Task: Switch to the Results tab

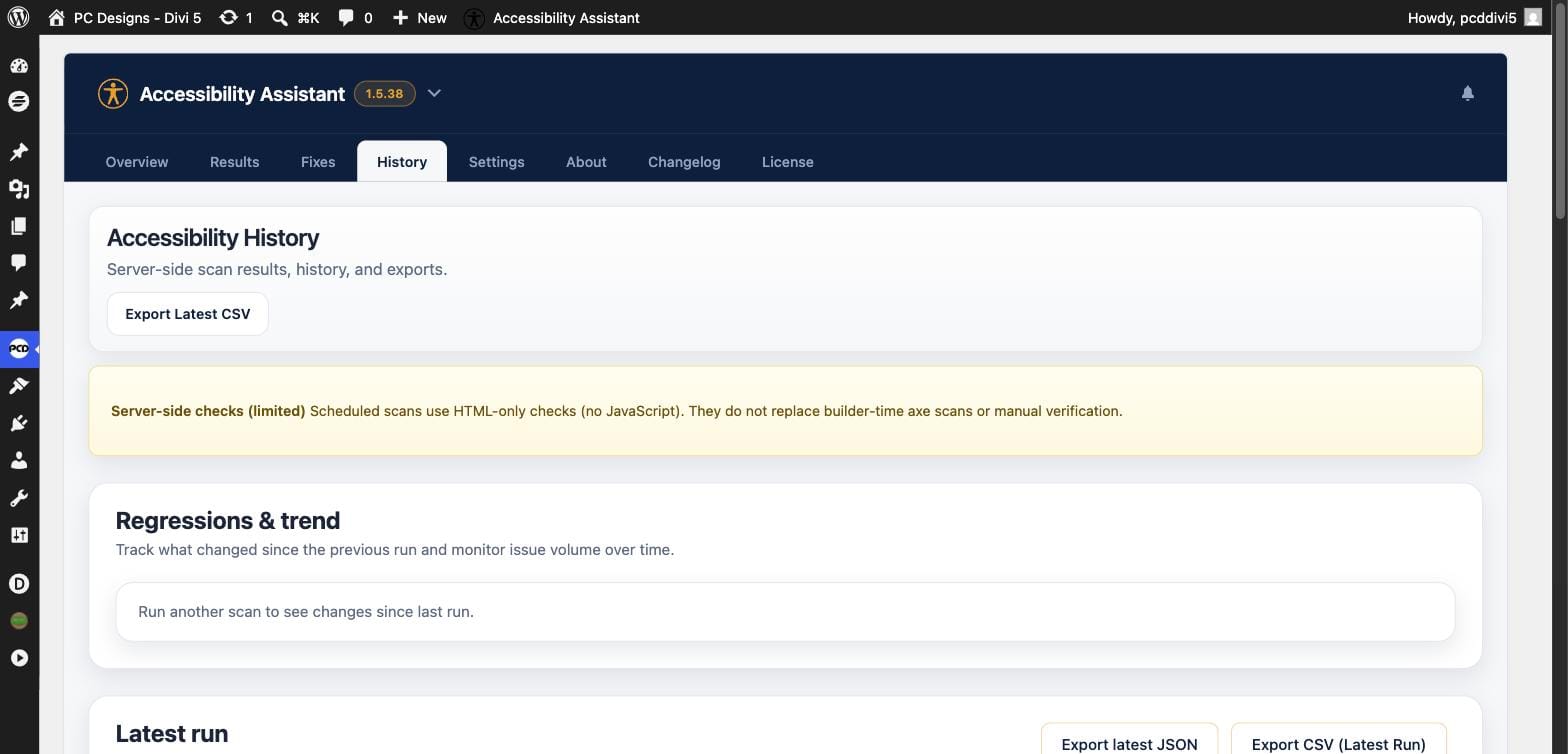Action: click(234, 162)
